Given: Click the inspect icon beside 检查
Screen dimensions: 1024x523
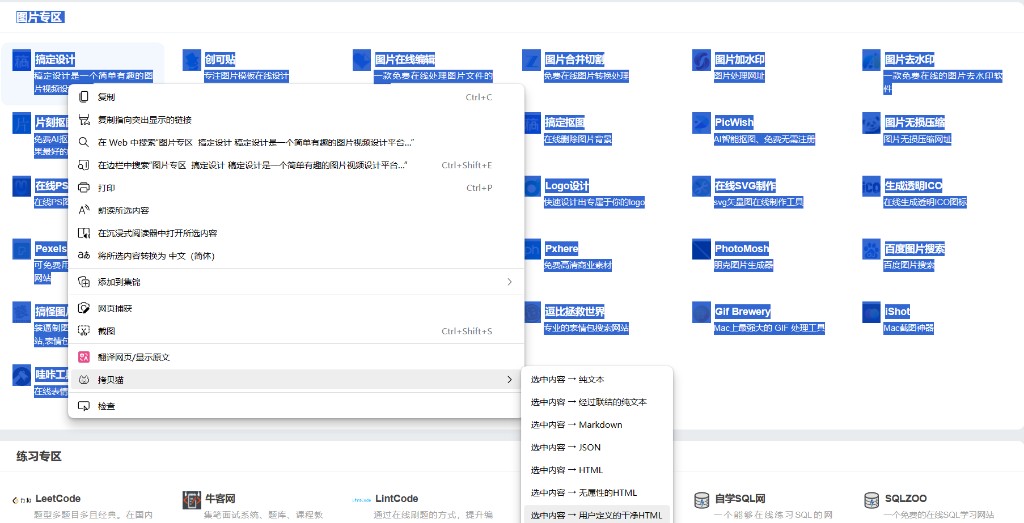Looking at the screenshot, I should click(84, 406).
